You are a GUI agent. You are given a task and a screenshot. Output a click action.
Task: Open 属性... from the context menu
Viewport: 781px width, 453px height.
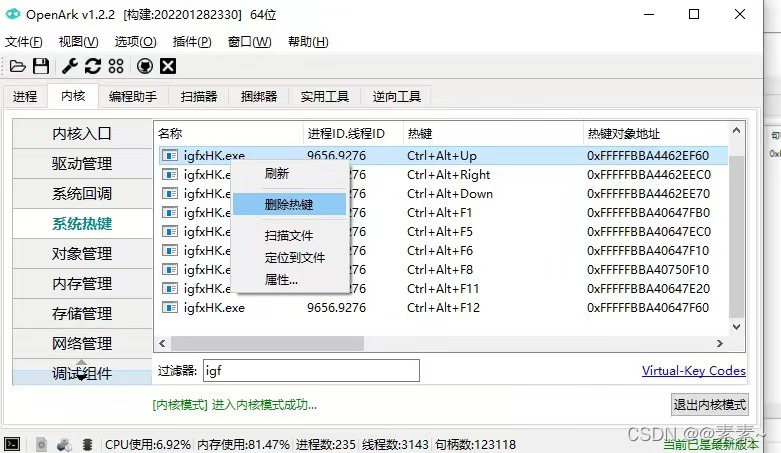289,280
